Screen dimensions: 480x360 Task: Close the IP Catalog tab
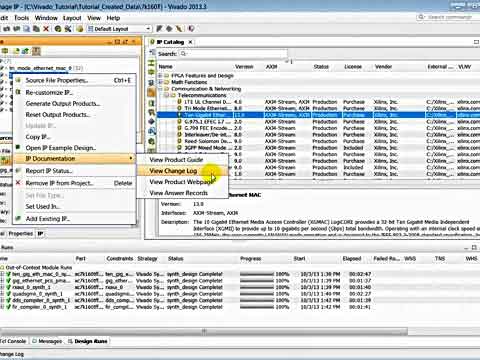(190, 42)
